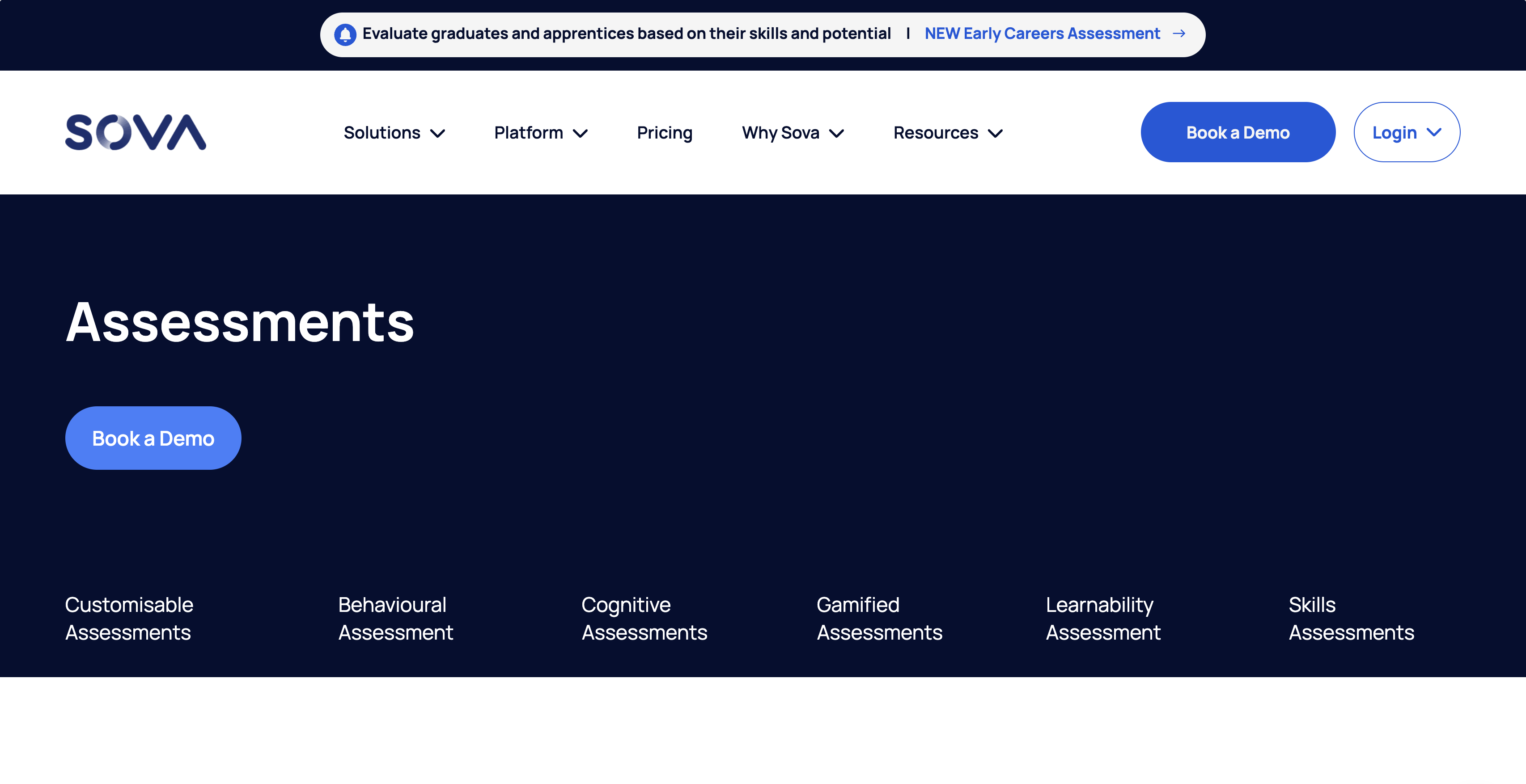Open Gamified Assessments link
The height and width of the screenshot is (784, 1526).
click(880, 619)
